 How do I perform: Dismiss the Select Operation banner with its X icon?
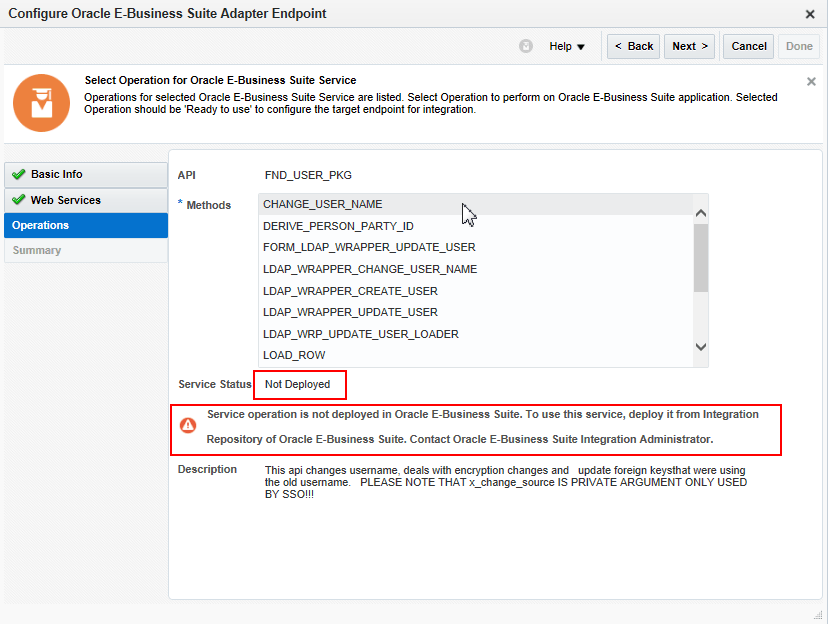811,81
